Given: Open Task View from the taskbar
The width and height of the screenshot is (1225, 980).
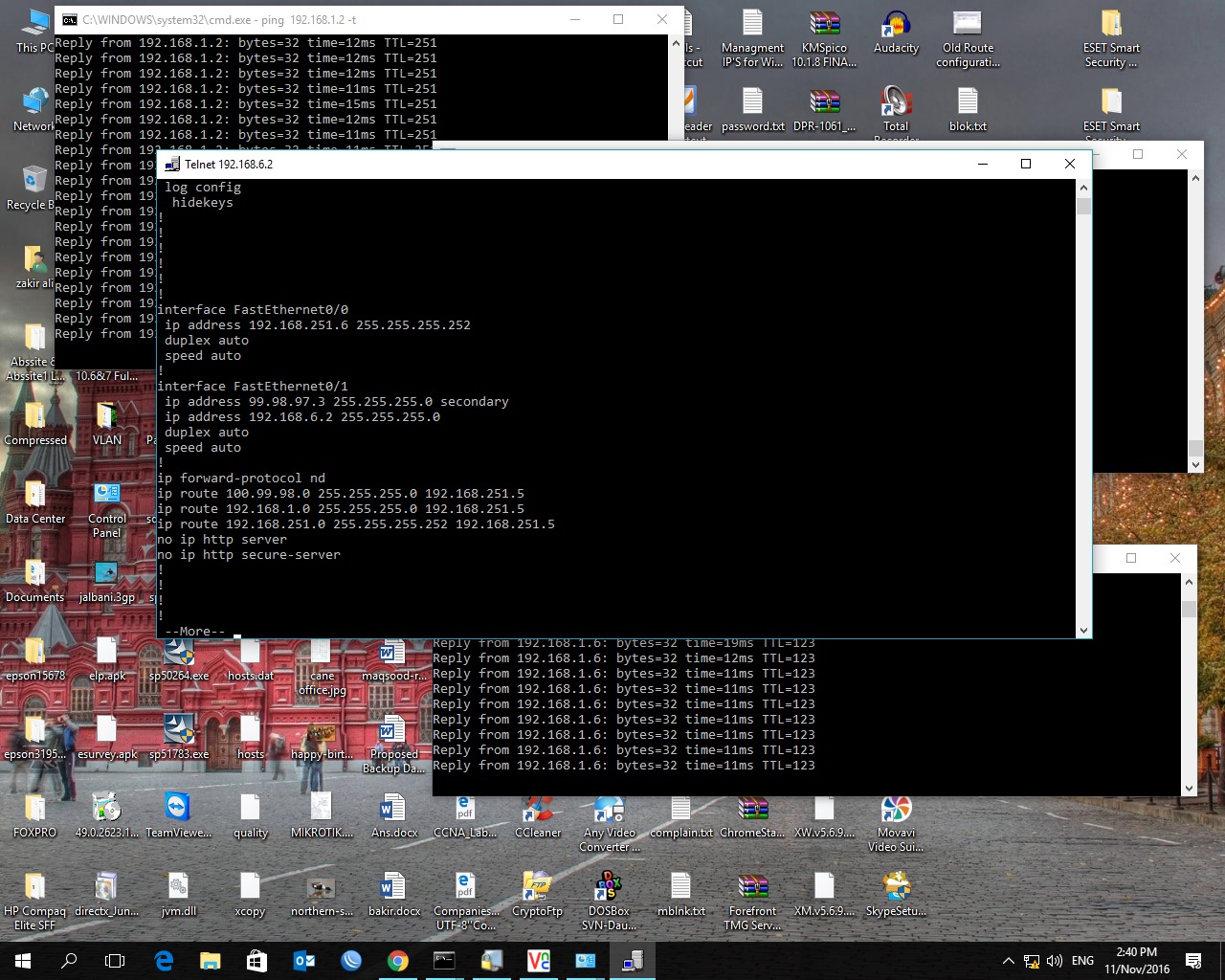Looking at the screenshot, I should coord(114,960).
